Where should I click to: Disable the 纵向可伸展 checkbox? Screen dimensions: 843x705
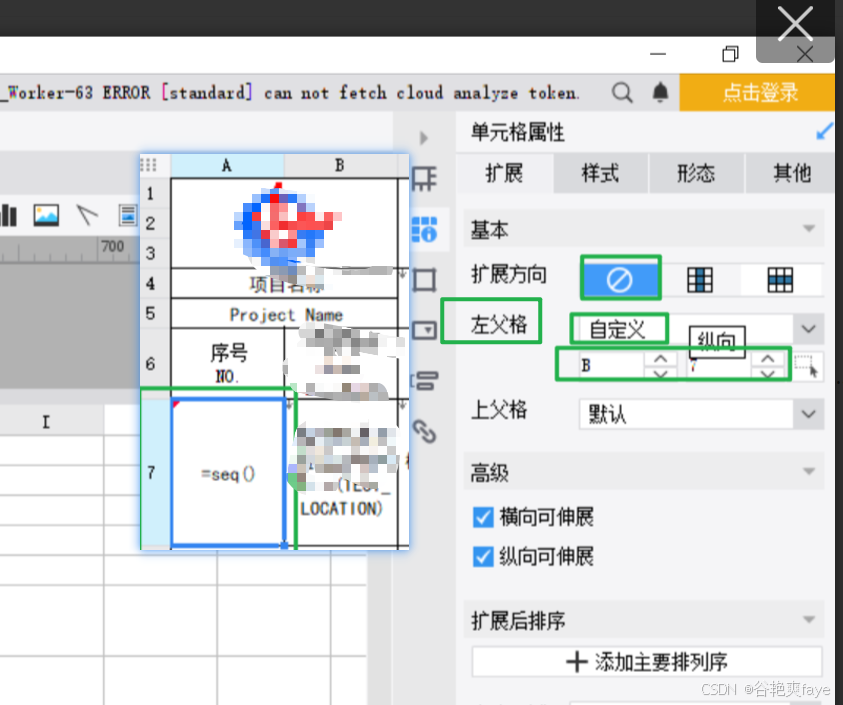click(483, 557)
